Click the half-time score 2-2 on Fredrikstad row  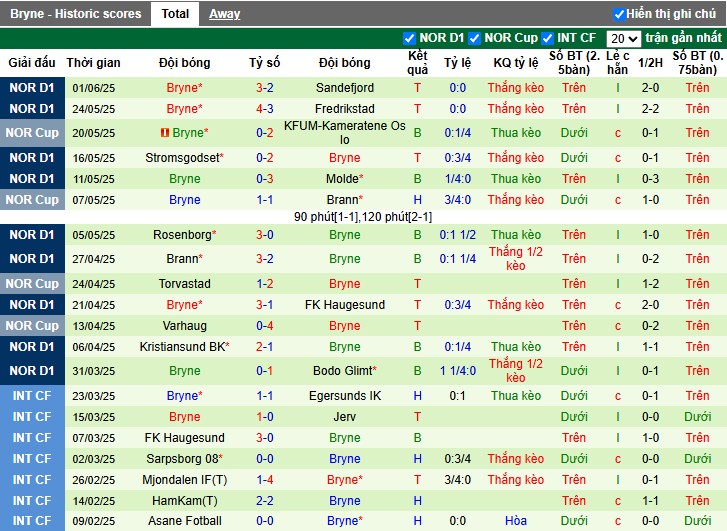(x=650, y=109)
